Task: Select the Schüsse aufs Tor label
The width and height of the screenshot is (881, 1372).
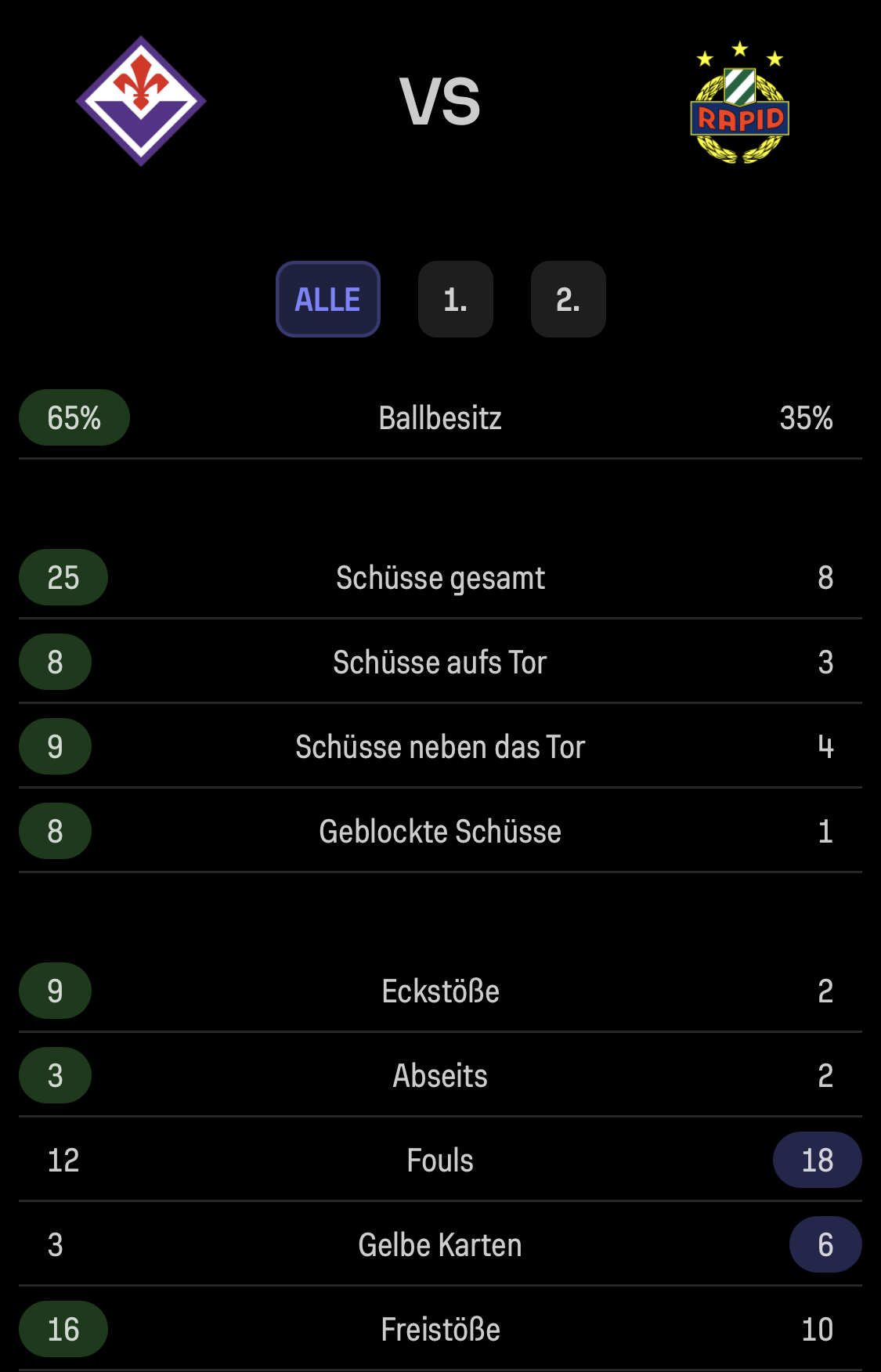Action: coord(440,663)
